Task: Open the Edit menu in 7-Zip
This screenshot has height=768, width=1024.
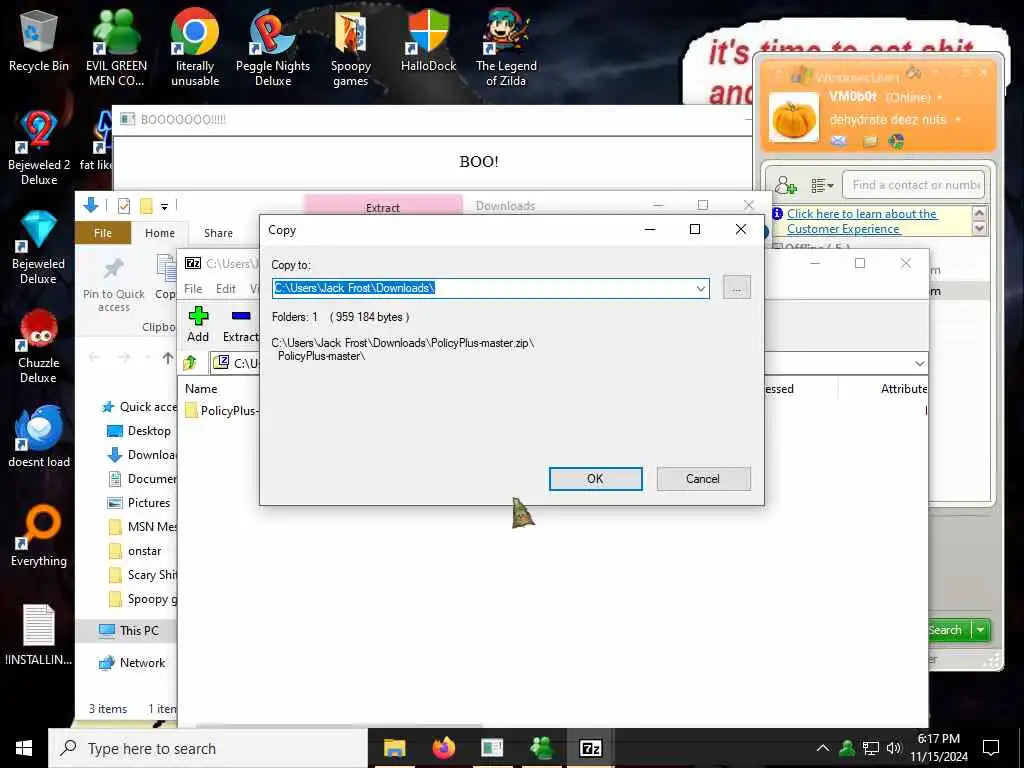Action: [x=226, y=289]
